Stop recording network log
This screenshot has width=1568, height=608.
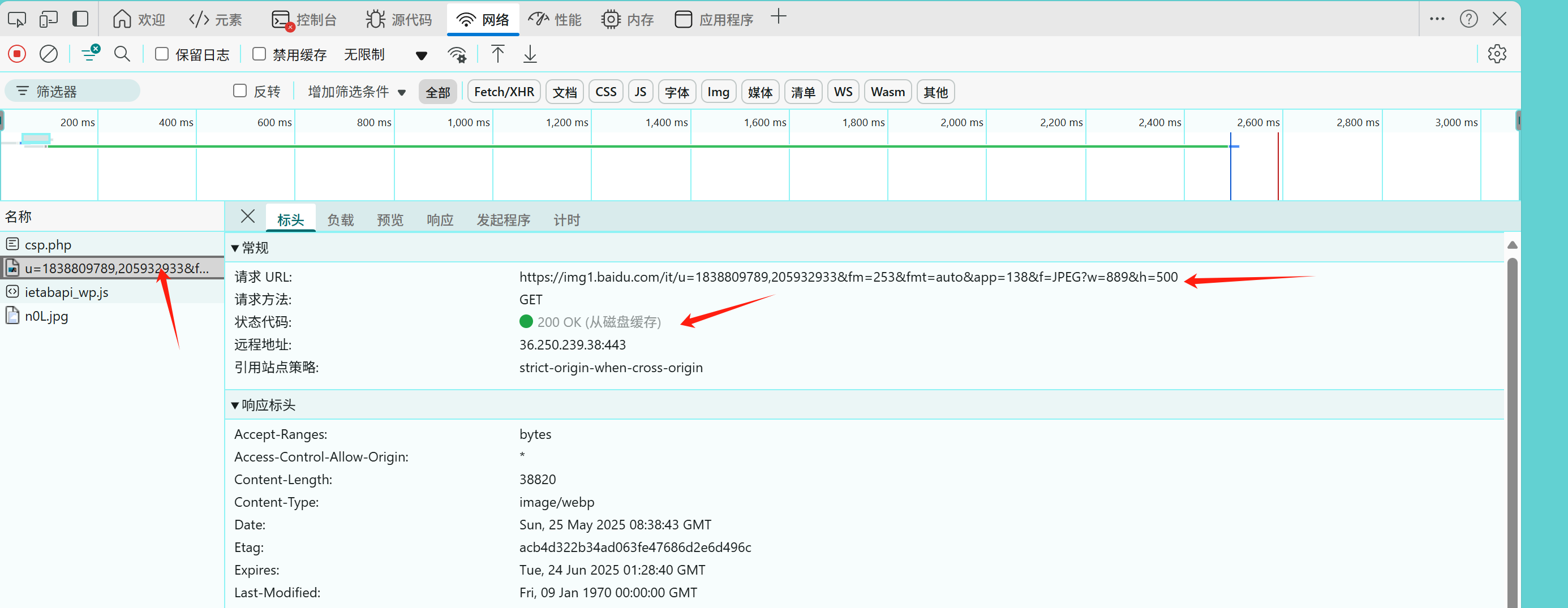tap(17, 54)
